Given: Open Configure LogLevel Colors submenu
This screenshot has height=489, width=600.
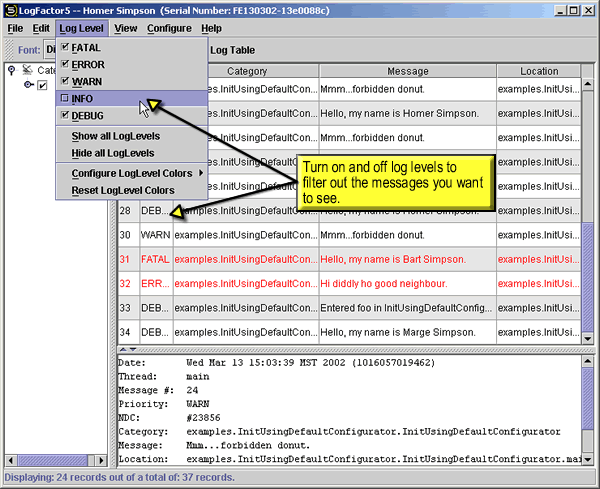Looking at the screenshot, I should point(131,173).
